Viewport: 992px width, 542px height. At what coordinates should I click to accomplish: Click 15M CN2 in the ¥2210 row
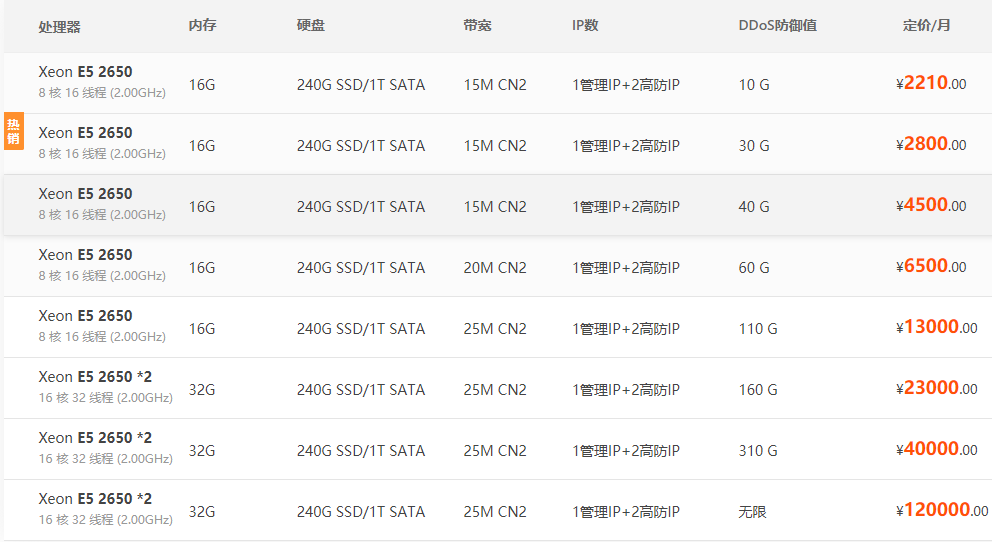[x=495, y=85]
